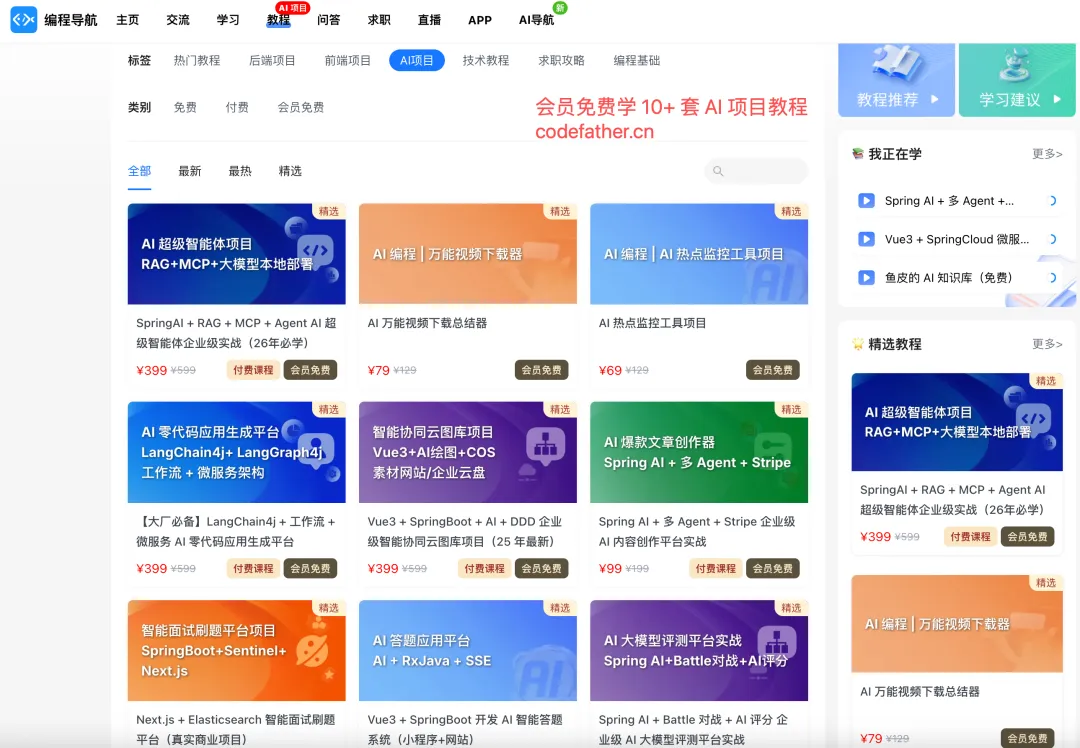
Task: Click 会员免费 button on AI 万能视频下载总结器
Action: coord(541,370)
